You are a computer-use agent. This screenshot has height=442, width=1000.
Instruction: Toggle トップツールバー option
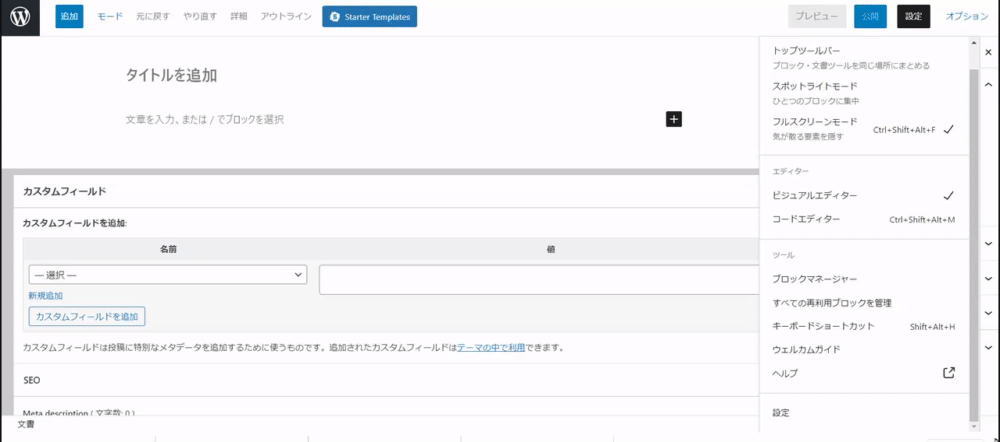[x=864, y=57]
